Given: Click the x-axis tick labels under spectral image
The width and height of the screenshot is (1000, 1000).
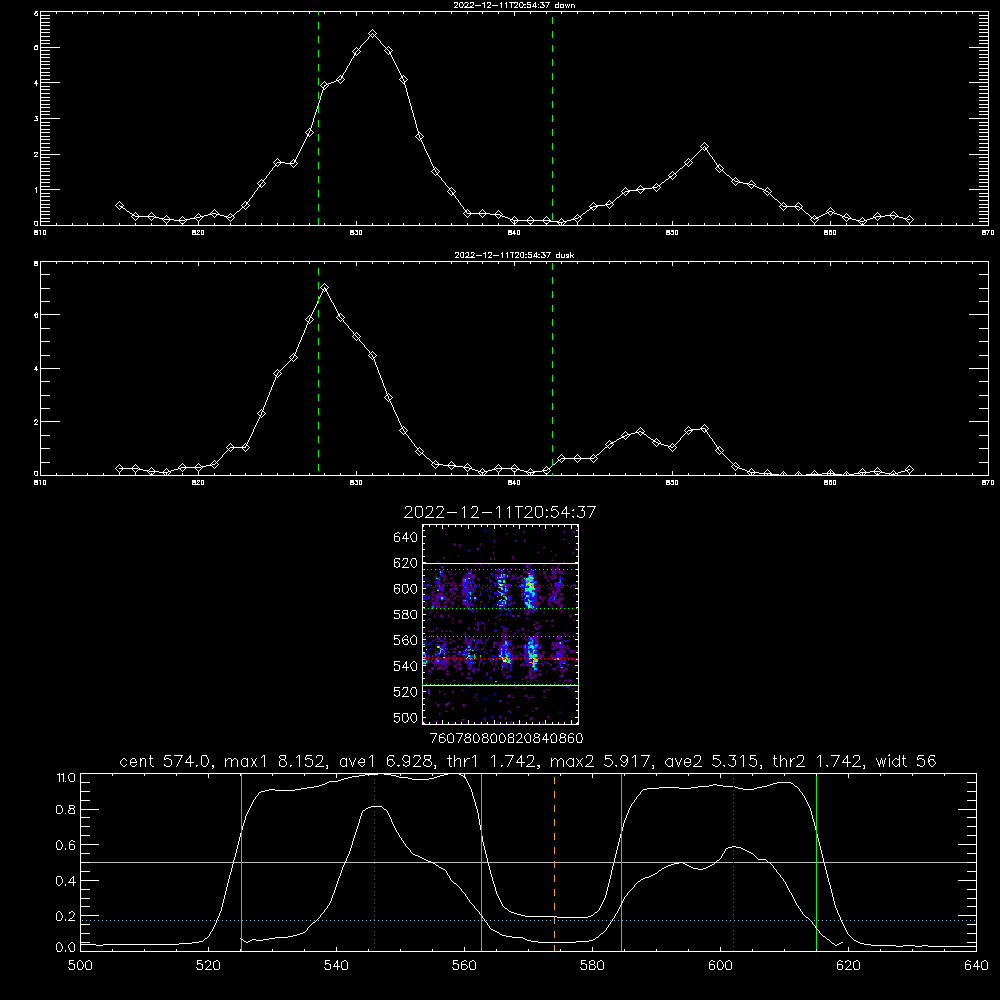Looking at the screenshot, I should pos(506,739).
